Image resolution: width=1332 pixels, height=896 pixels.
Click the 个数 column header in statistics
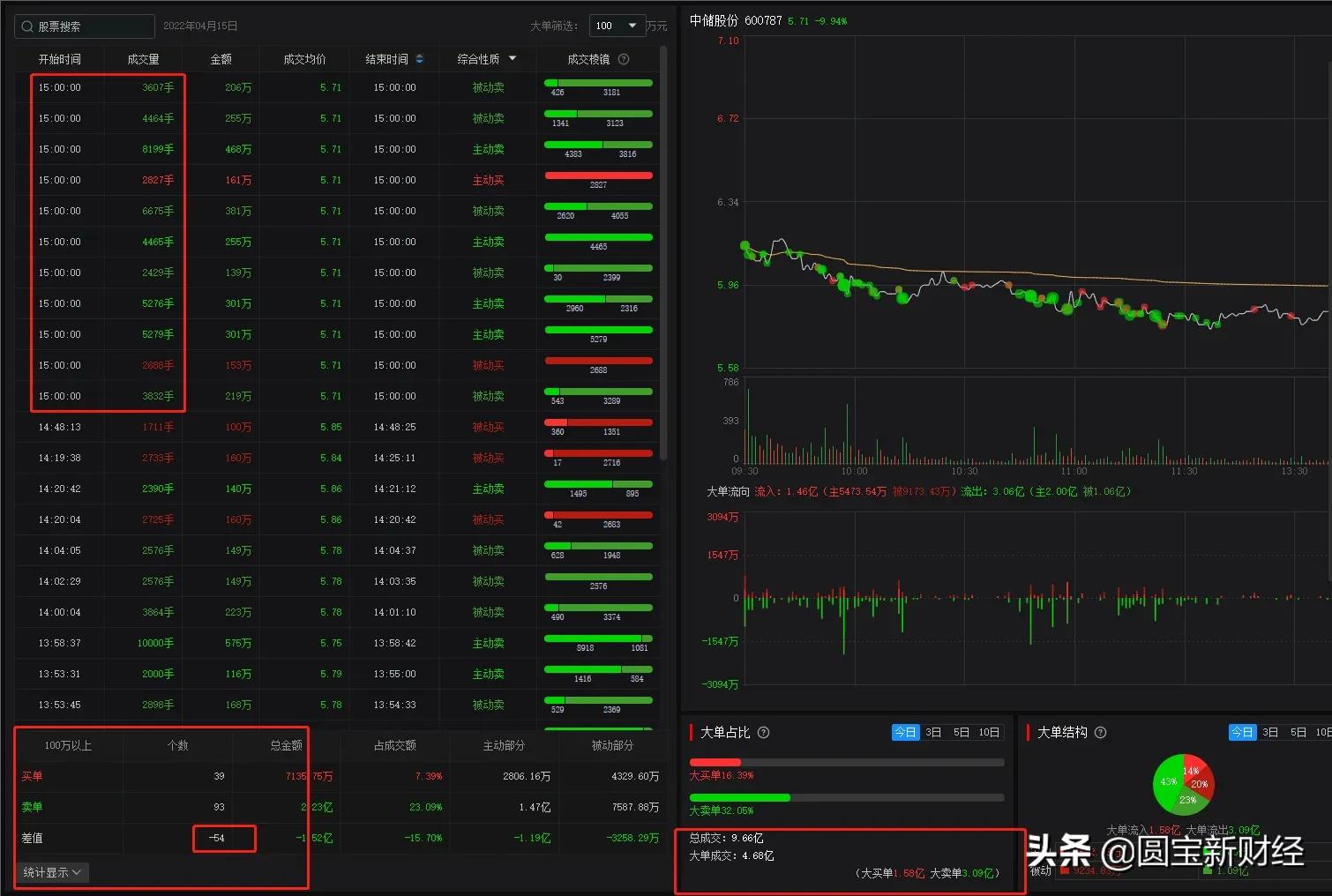[178, 745]
